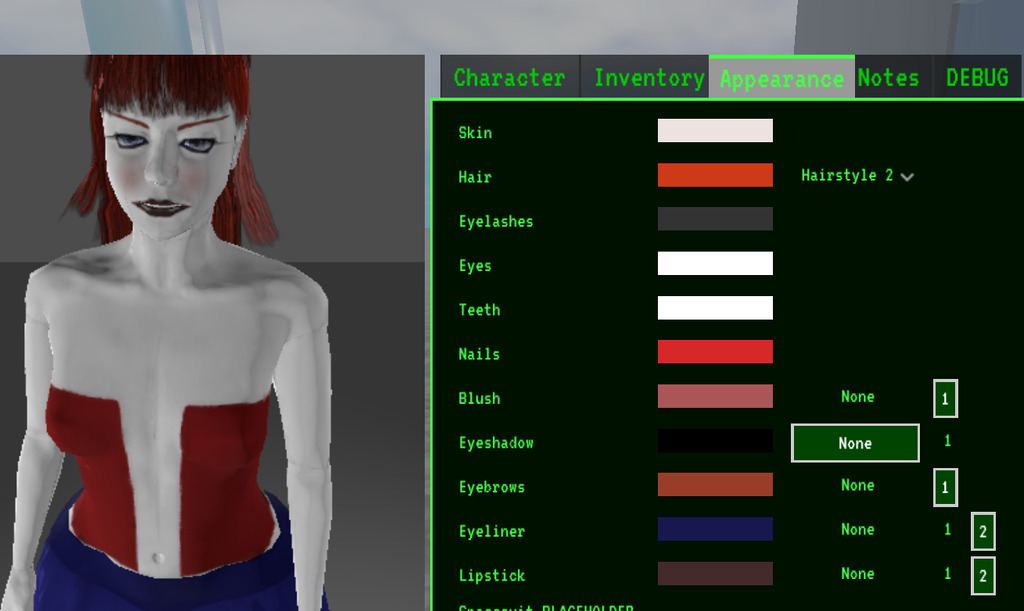Expand the Hairstyle 2 dropdown

point(857,176)
